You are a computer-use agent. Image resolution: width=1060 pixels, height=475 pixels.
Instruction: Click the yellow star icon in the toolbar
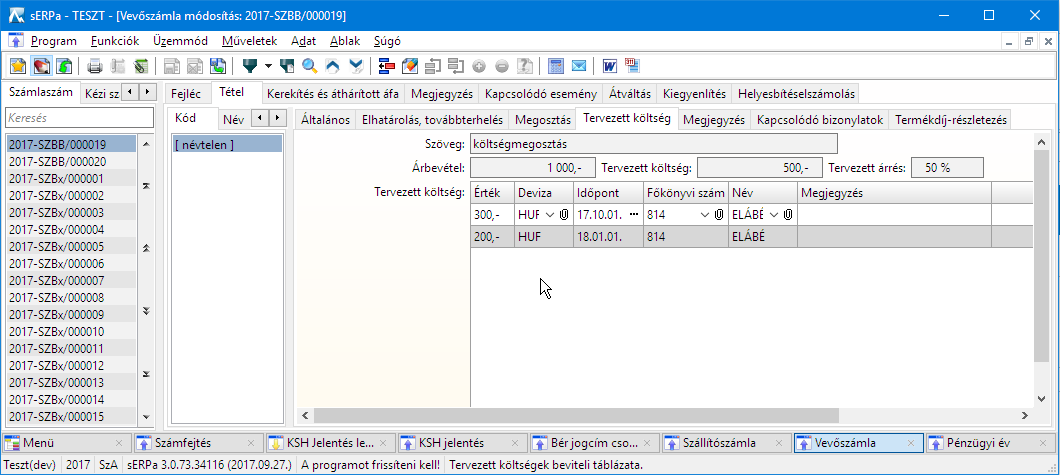18,66
